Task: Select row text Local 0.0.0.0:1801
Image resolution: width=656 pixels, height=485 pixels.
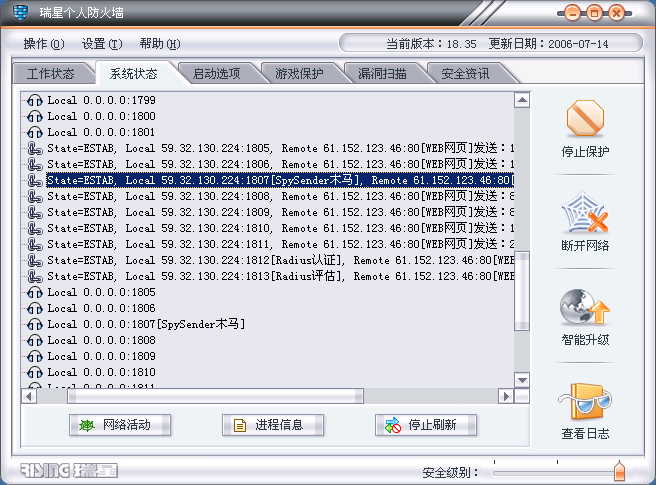Action: (101, 132)
